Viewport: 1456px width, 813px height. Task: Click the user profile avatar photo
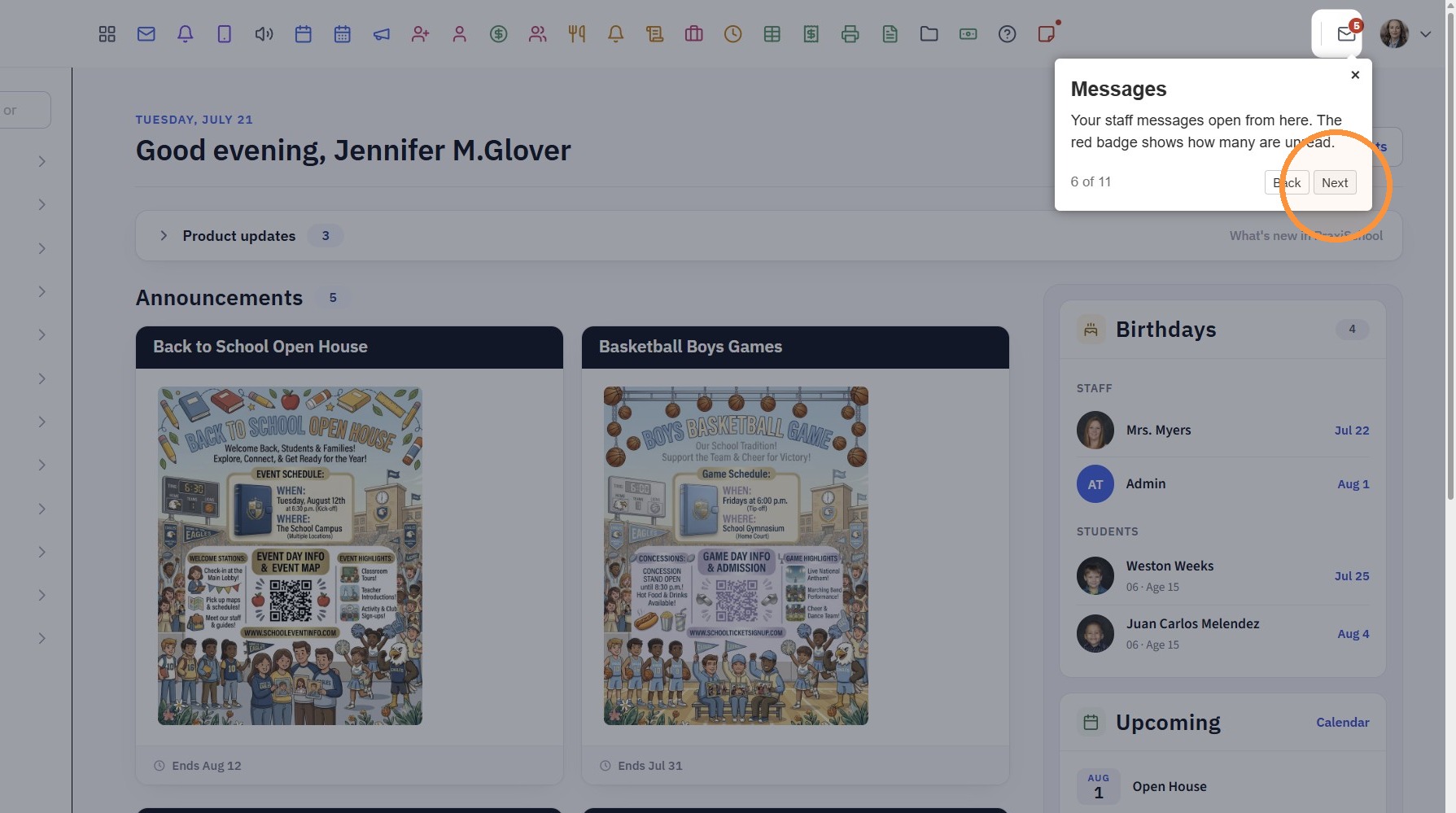click(x=1394, y=34)
